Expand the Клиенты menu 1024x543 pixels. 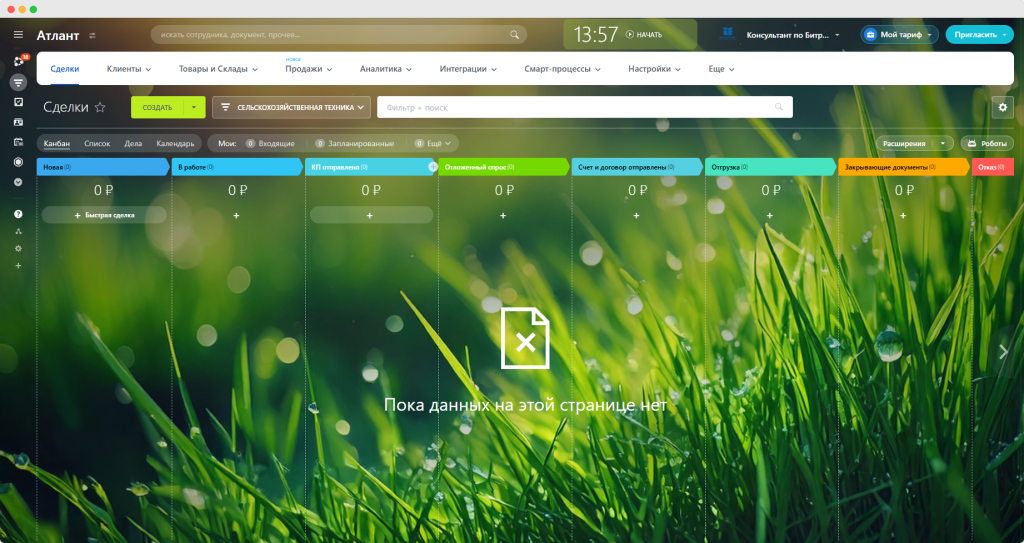(x=129, y=69)
